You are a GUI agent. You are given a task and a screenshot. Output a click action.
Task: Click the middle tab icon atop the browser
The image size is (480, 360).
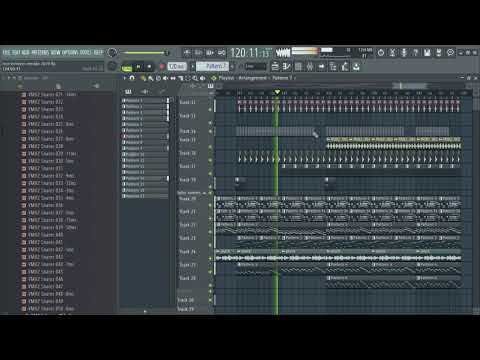58,86
